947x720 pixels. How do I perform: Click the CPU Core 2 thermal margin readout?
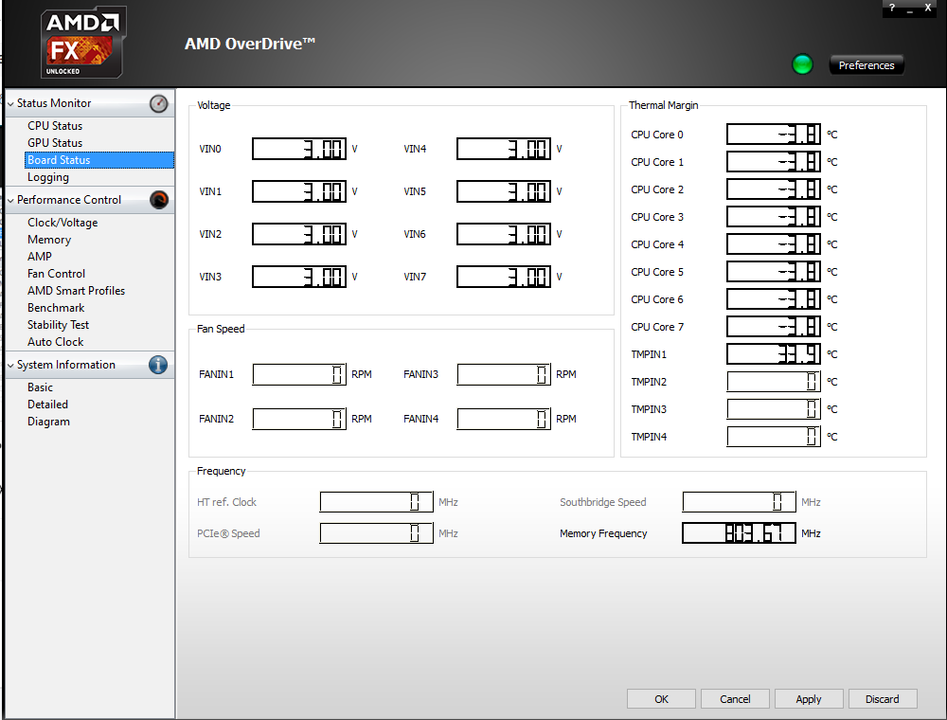click(774, 189)
